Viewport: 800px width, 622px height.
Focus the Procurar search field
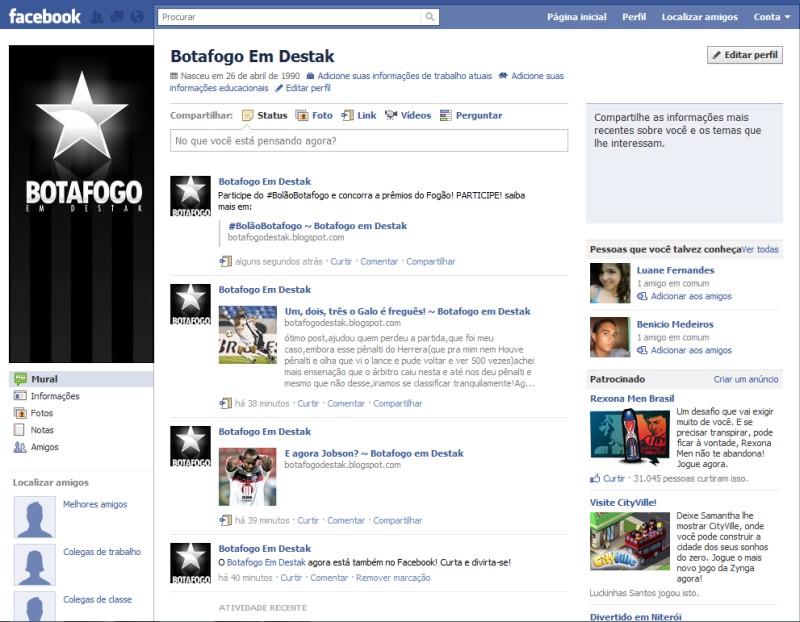pos(291,17)
